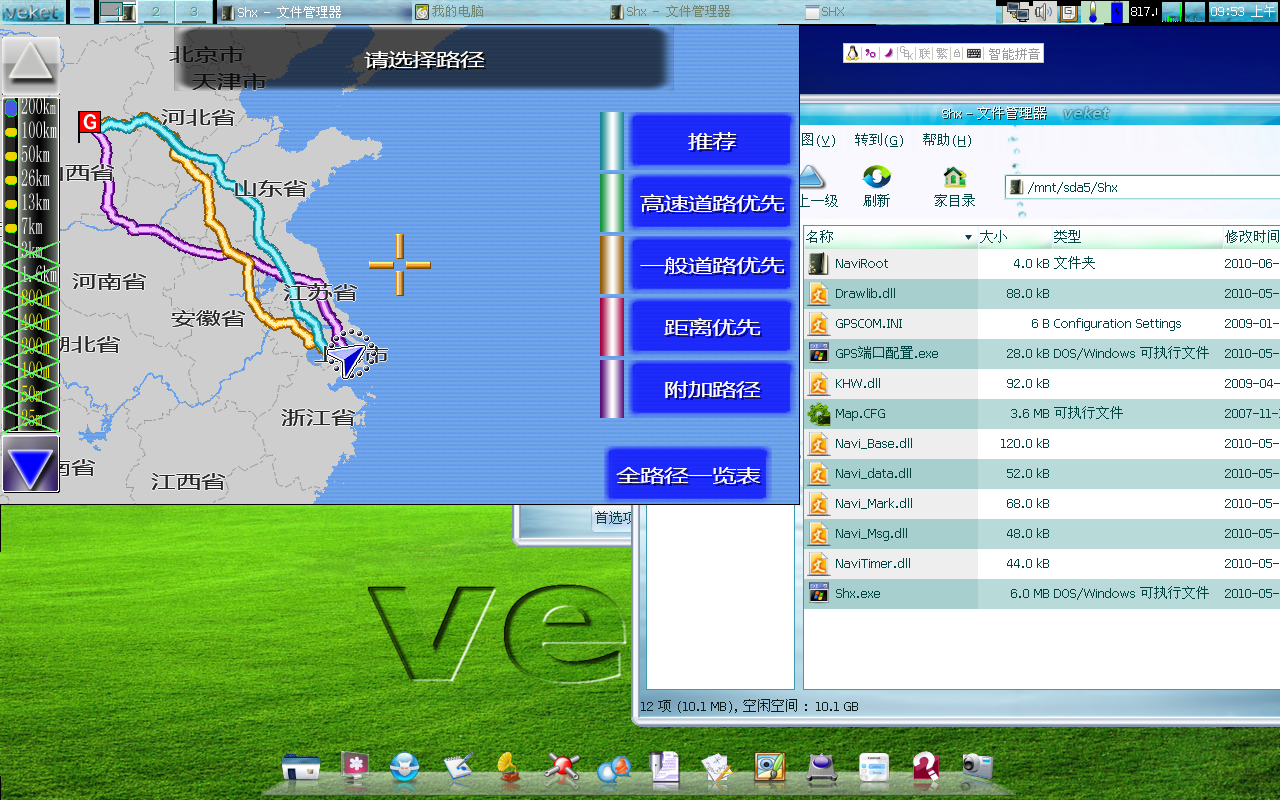Open the gramophone music dock icon
Screen dimensions: 1280x800
pos(509,767)
